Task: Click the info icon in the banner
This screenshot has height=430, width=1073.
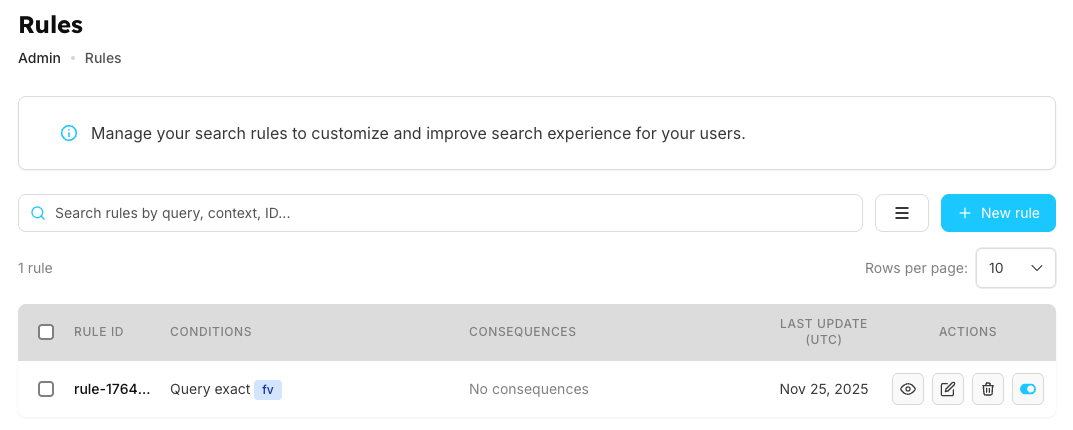Action: tap(69, 133)
